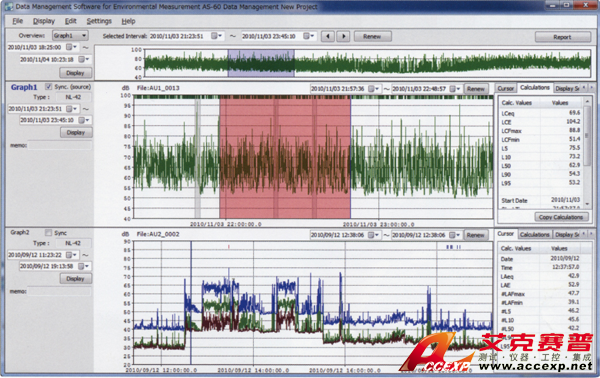Image resolution: width=600 pixels, height=378 pixels.
Task: Click the Report button
Action: [x=562, y=37]
